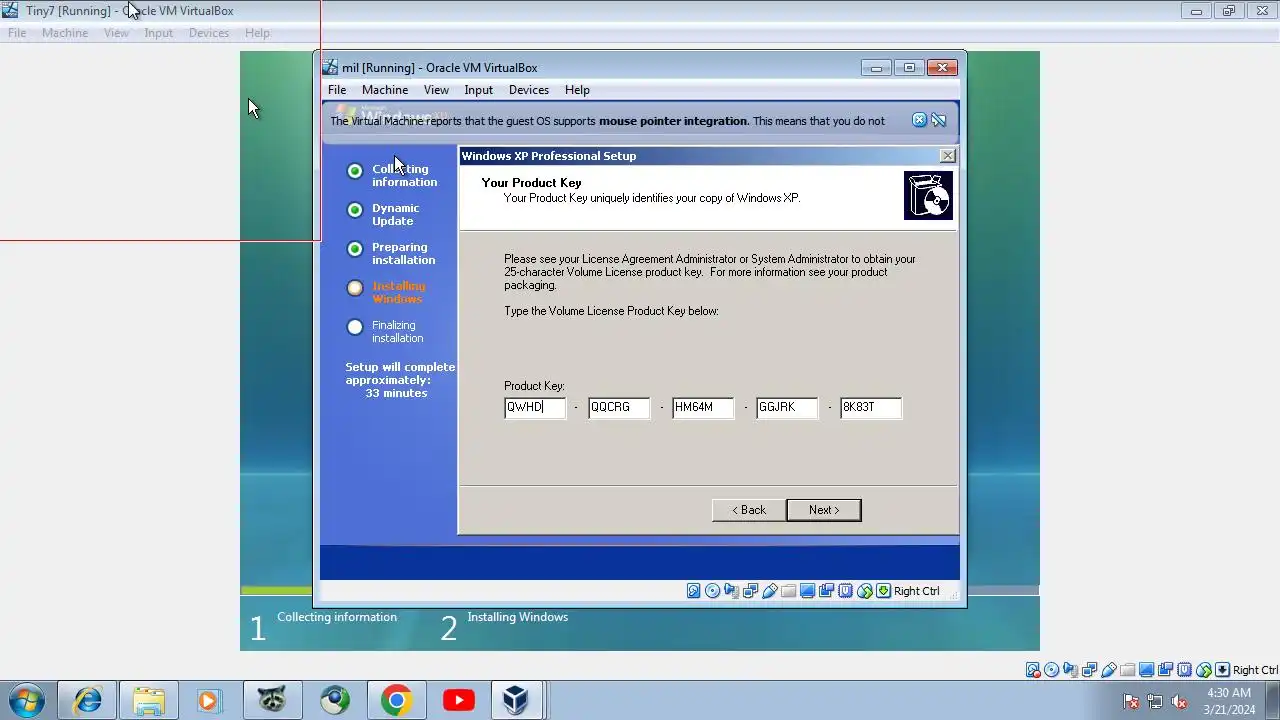Click USB icon in Tiny7 VM status bar

(x=1109, y=670)
